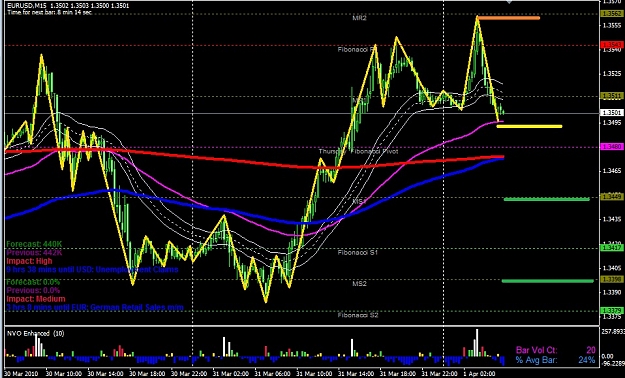Click the '30 Mar 10:00' time axis label
This screenshot has width=625, height=378.
[63, 374]
